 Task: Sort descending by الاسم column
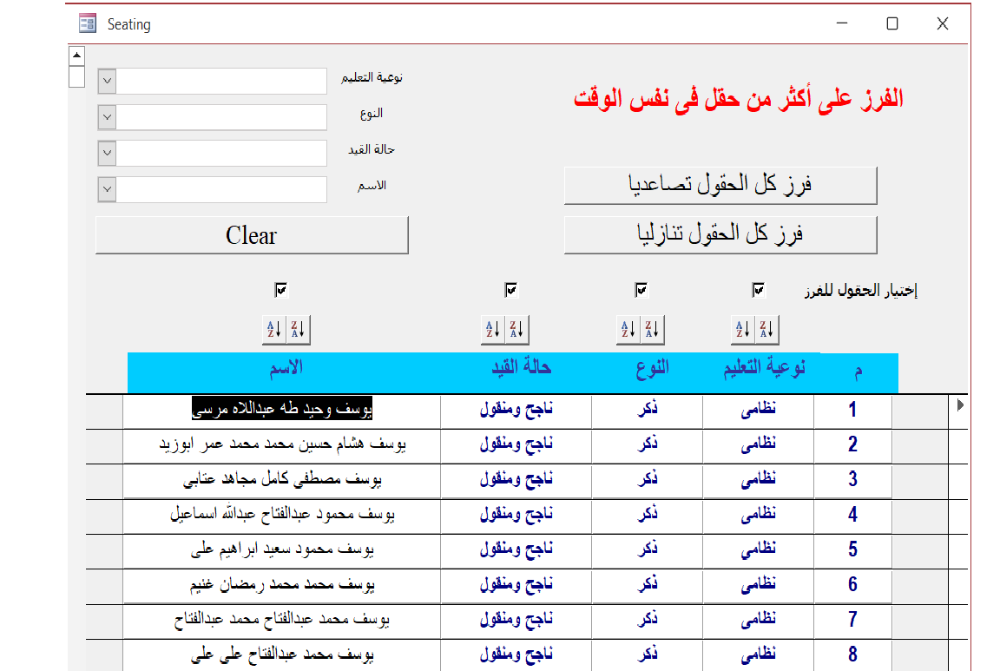(298, 330)
